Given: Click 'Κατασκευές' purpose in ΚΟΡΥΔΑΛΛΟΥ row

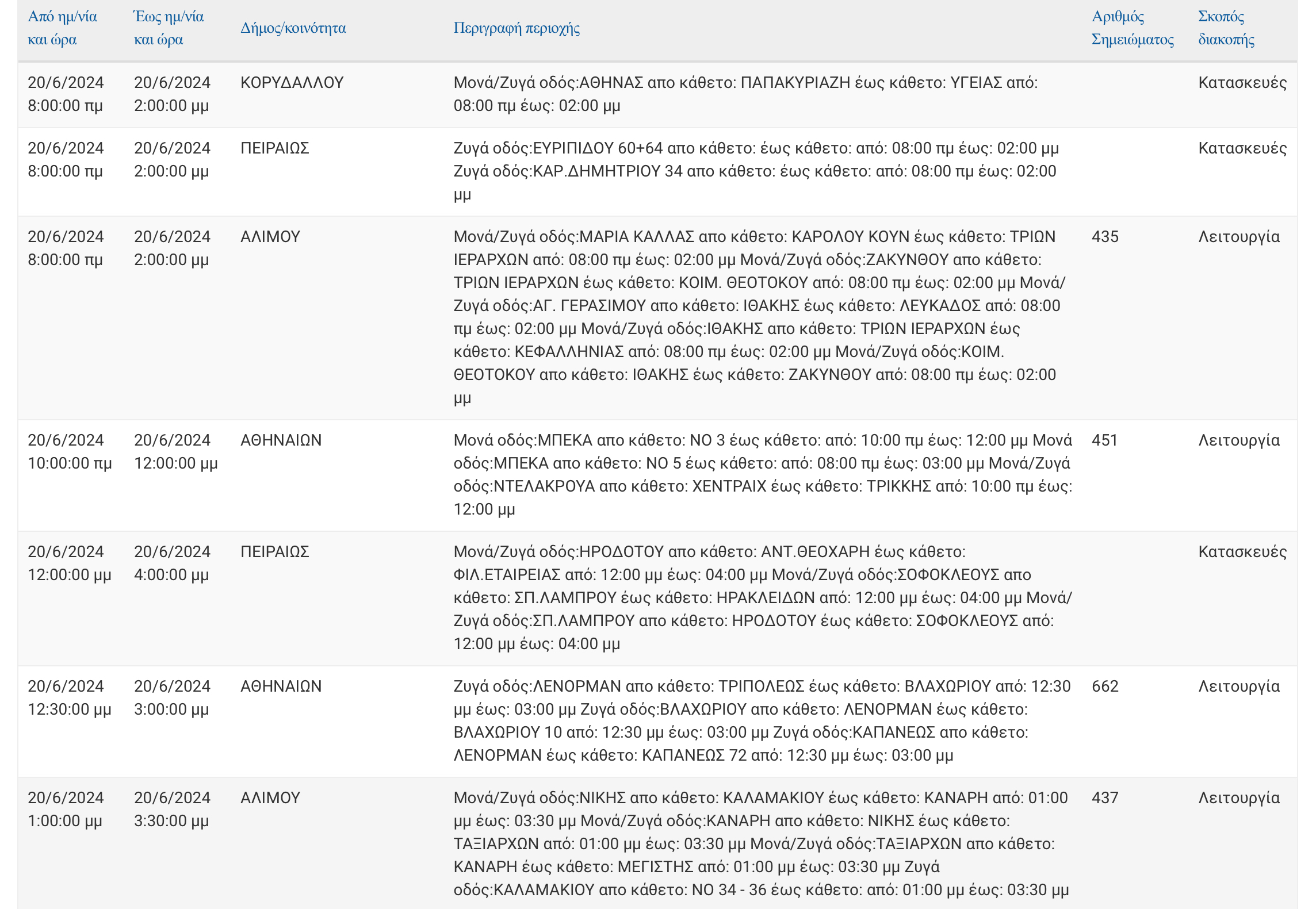Looking at the screenshot, I should (x=1242, y=83).
